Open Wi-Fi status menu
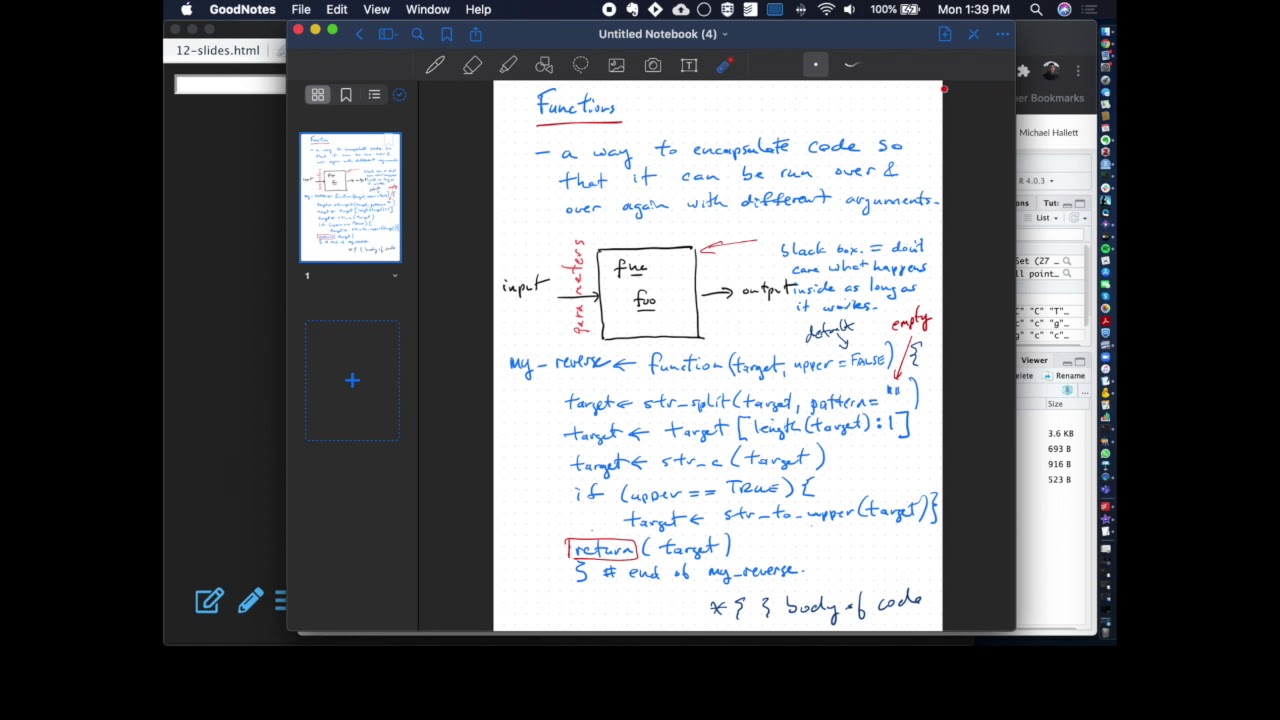Image resolution: width=1280 pixels, height=720 pixels. (826, 9)
